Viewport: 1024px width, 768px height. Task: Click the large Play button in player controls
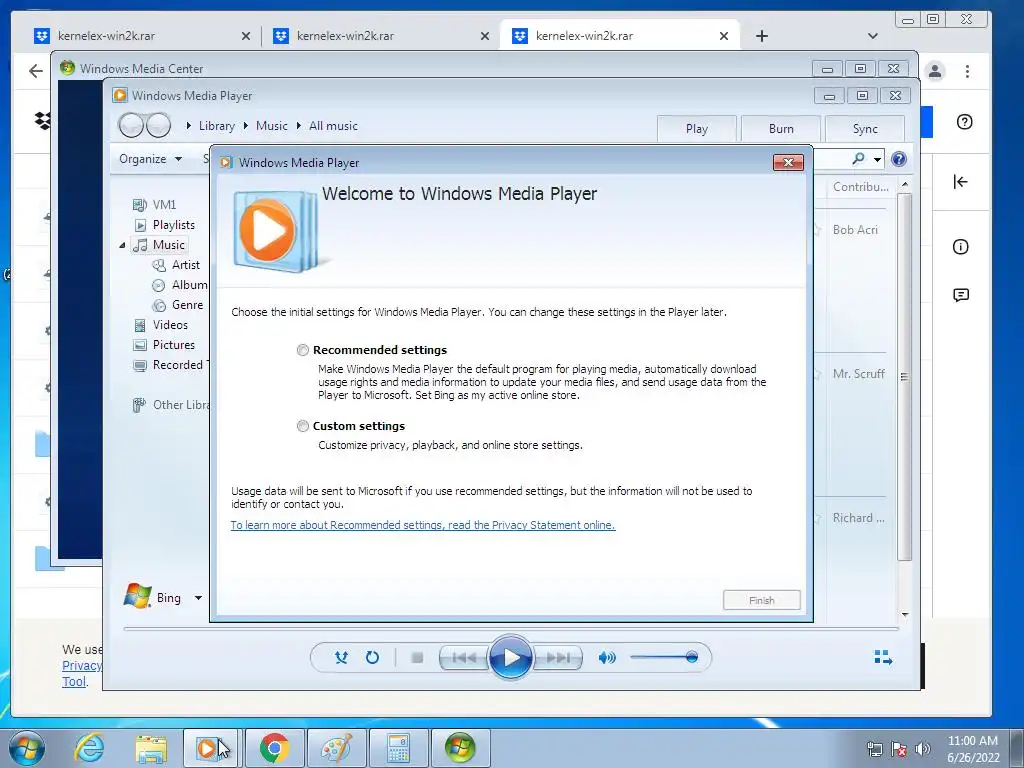[x=510, y=658]
